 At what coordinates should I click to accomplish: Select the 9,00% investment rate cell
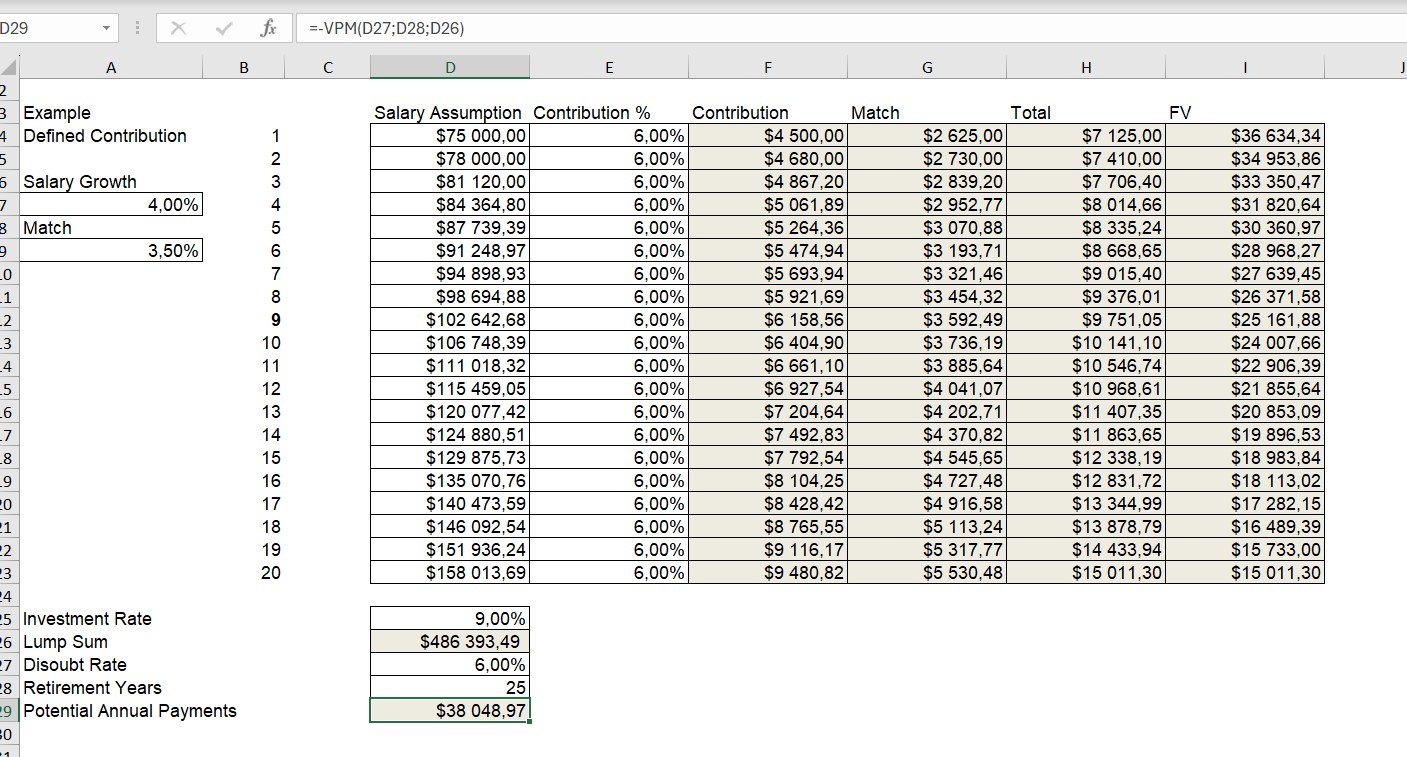pos(450,619)
